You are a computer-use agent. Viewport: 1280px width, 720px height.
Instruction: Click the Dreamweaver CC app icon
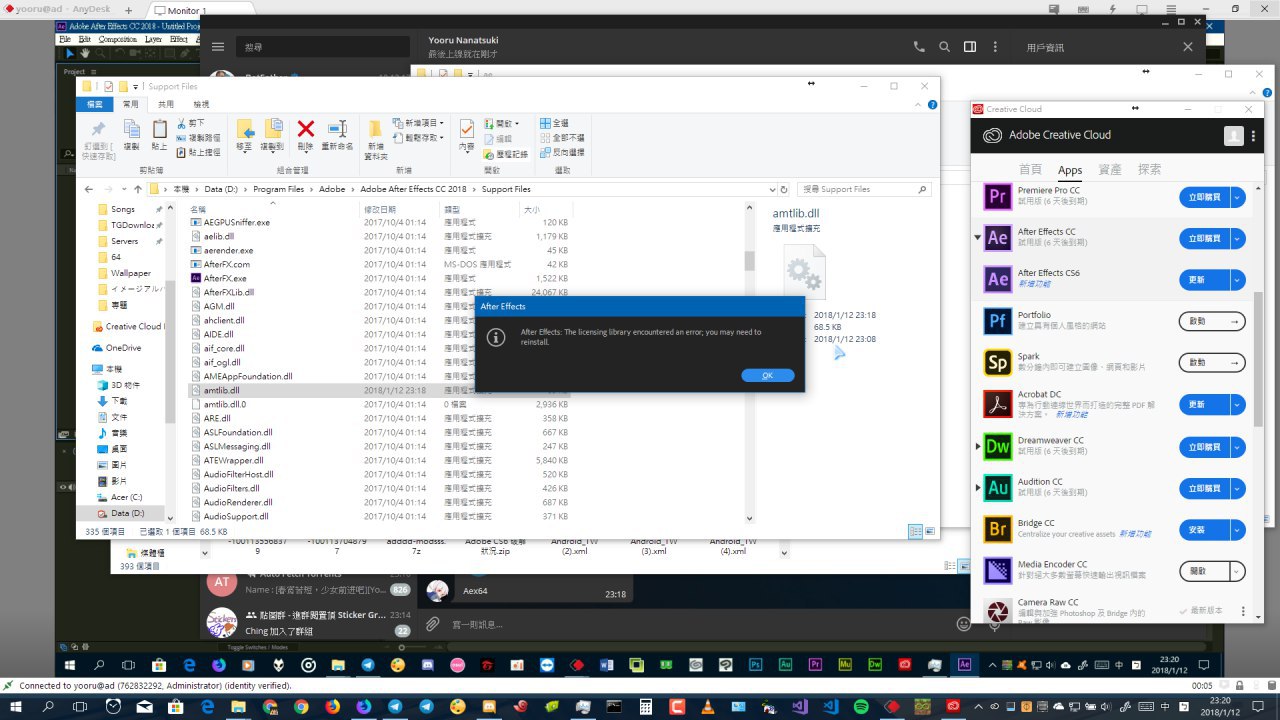997,447
